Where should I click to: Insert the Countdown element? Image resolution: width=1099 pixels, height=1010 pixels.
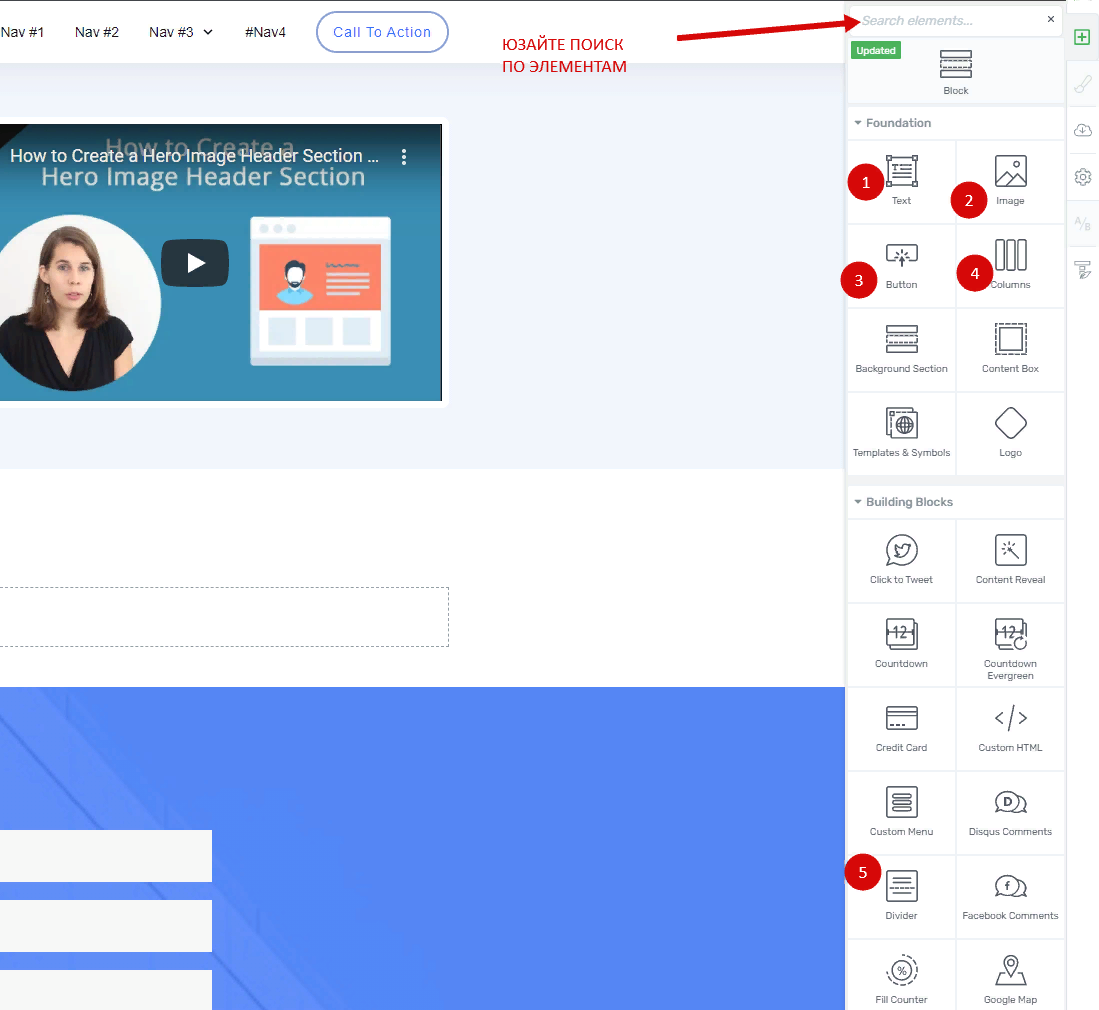901,645
